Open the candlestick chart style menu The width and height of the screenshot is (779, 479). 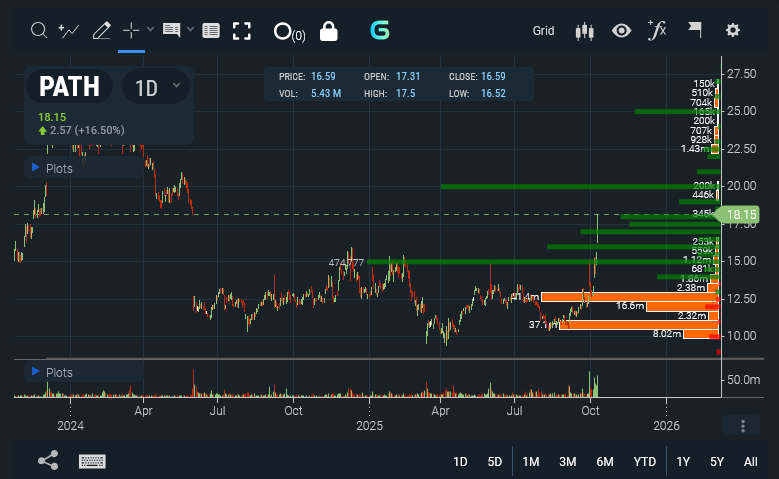coord(585,31)
